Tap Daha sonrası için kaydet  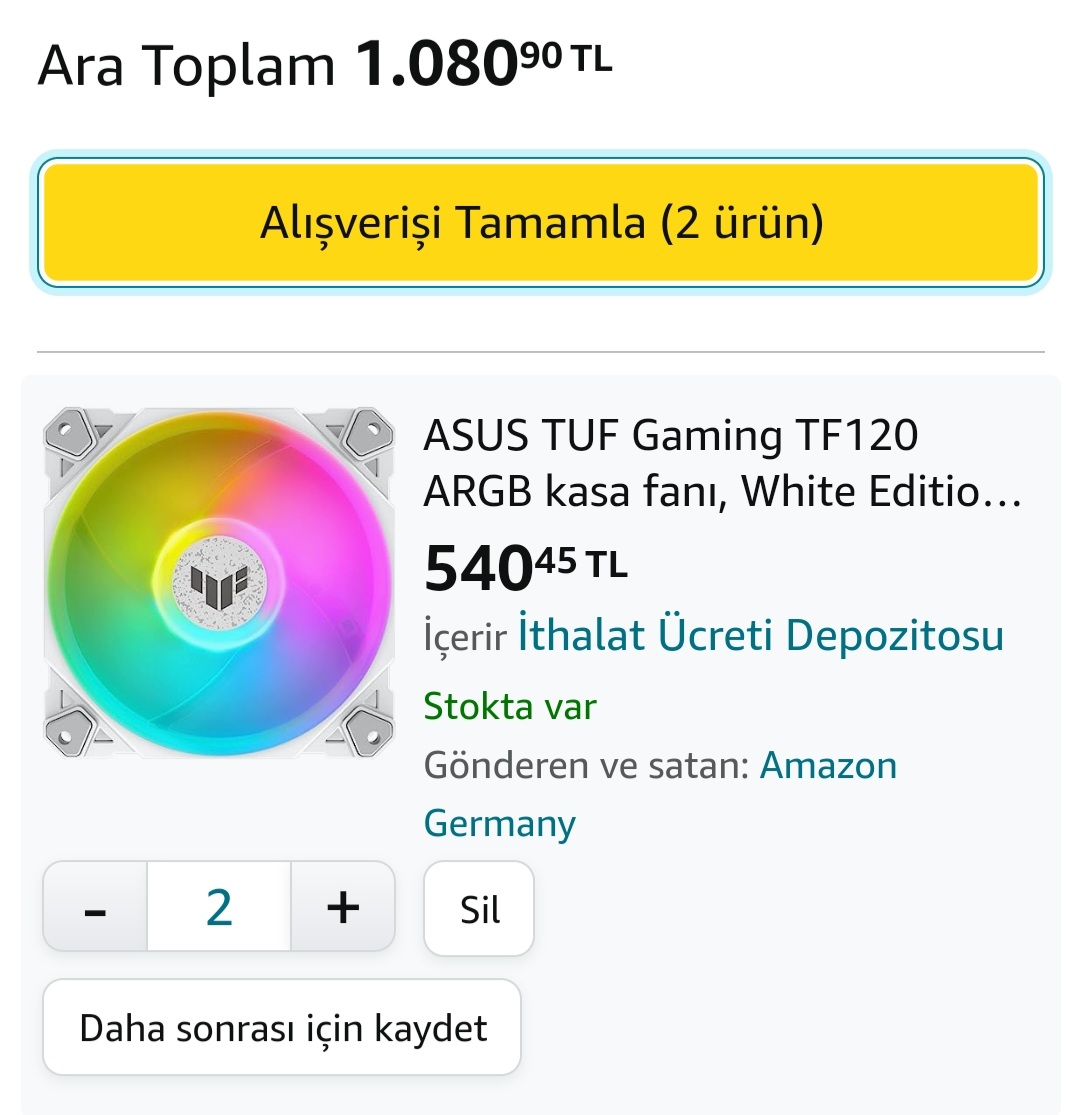click(282, 1027)
